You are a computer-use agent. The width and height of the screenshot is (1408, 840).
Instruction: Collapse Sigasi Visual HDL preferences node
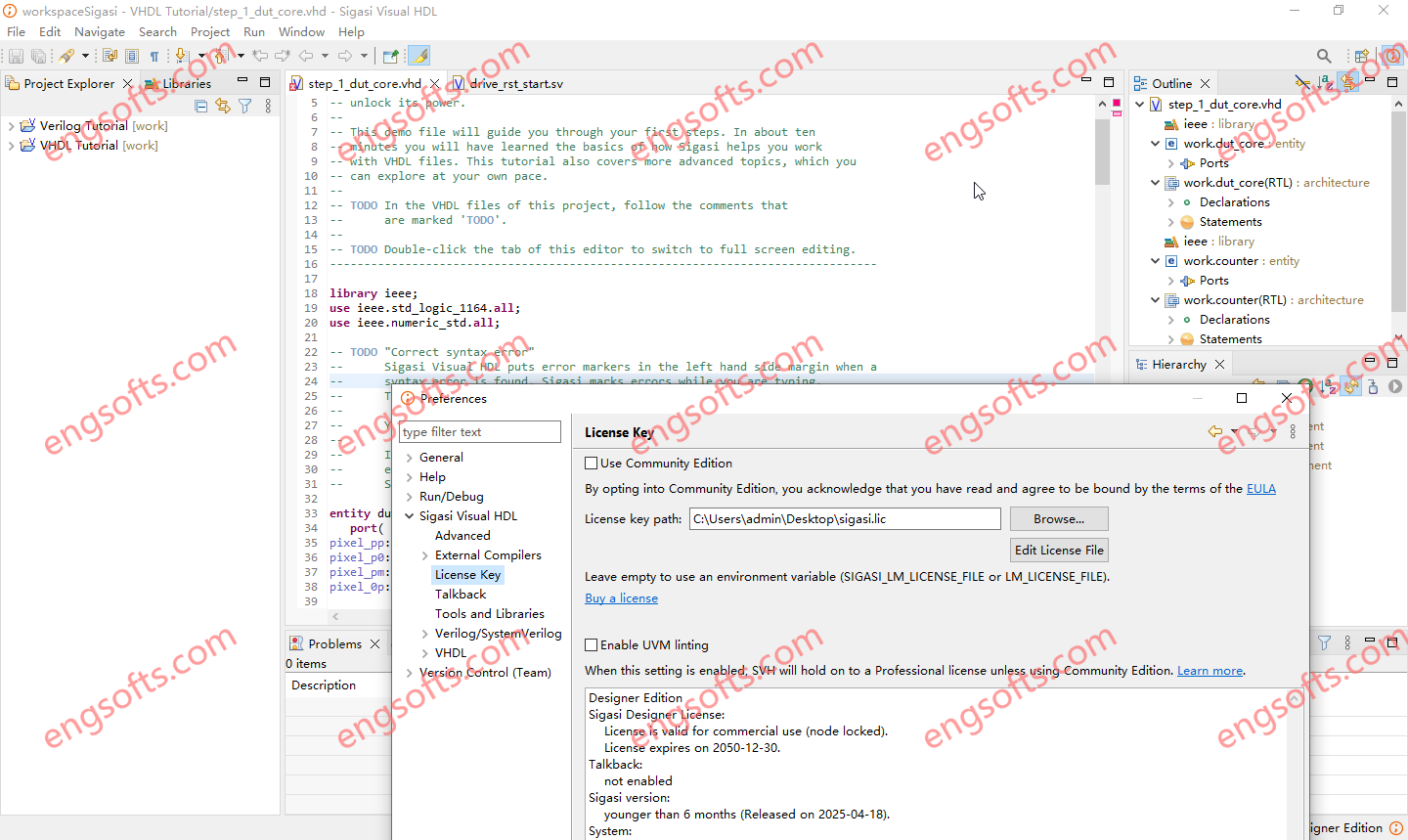(x=410, y=516)
